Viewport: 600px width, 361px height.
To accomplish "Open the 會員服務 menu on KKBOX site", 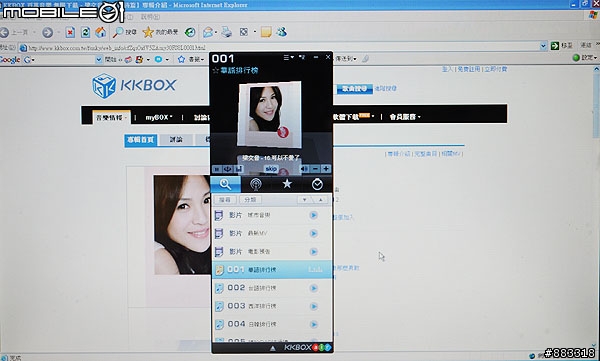I will click(405, 117).
